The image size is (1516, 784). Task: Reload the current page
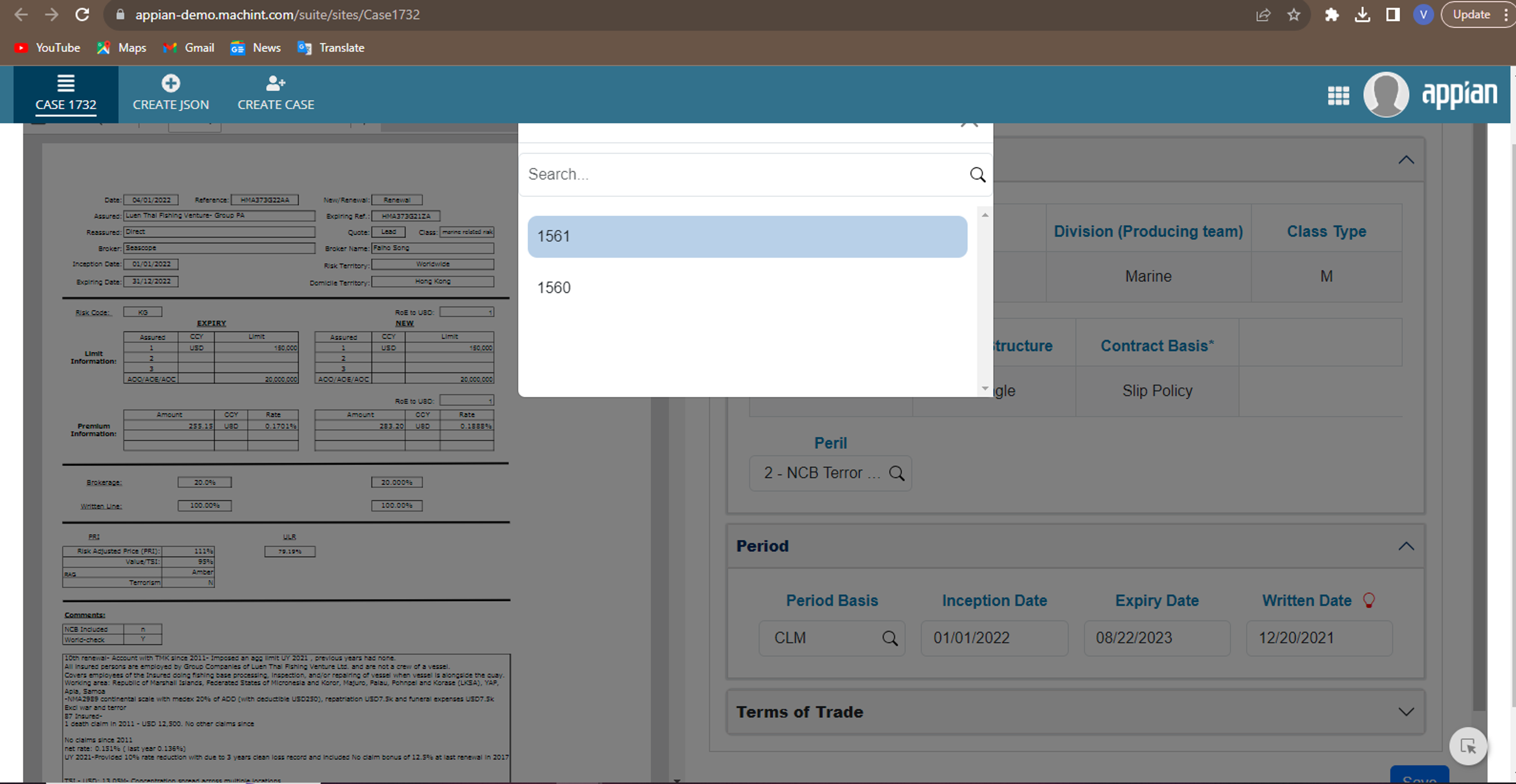[x=83, y=15]
